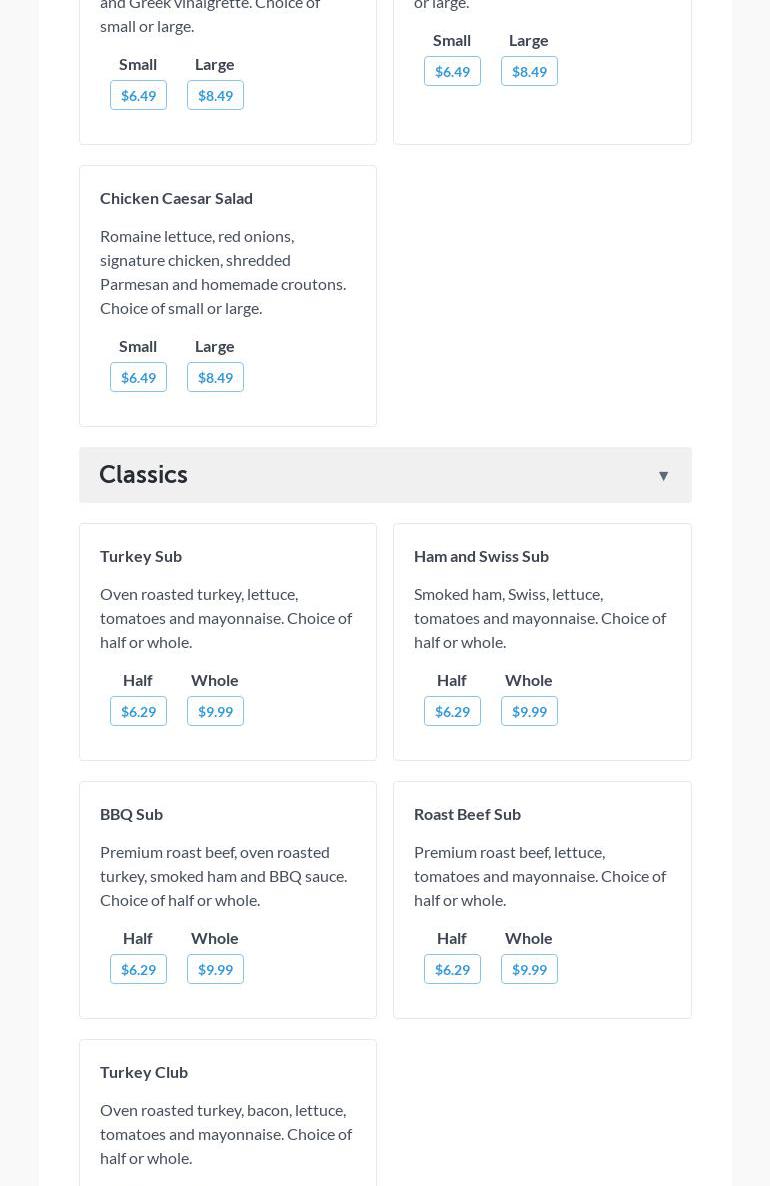This screenshot has width=770, height=1186.
Task: Open the Ham and Swiss Sub title
Action: 481,556
